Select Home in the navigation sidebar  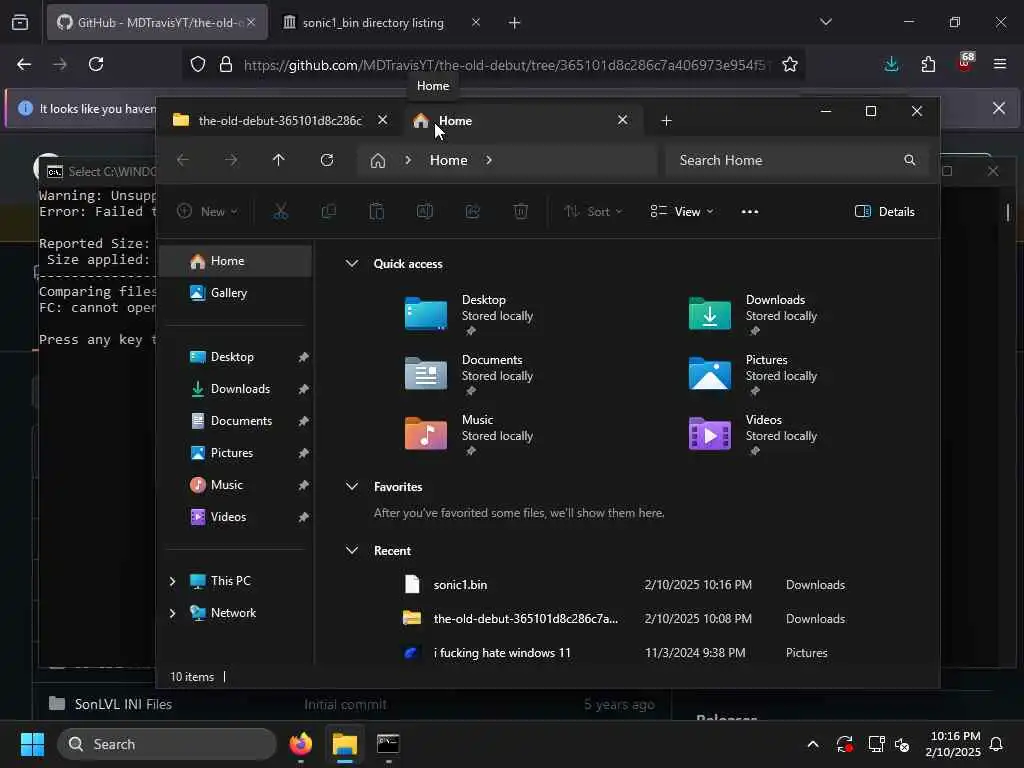(x=236, y=261)
